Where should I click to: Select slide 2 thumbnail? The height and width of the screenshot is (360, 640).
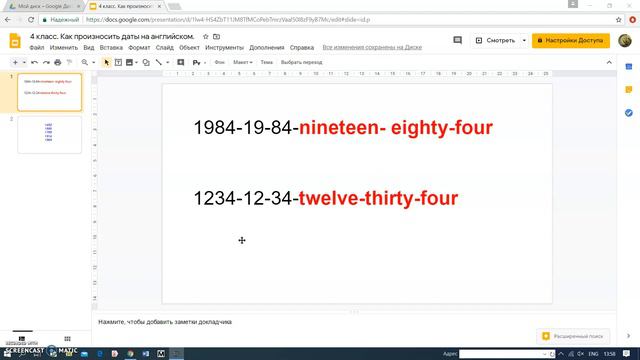click(49, 135)
